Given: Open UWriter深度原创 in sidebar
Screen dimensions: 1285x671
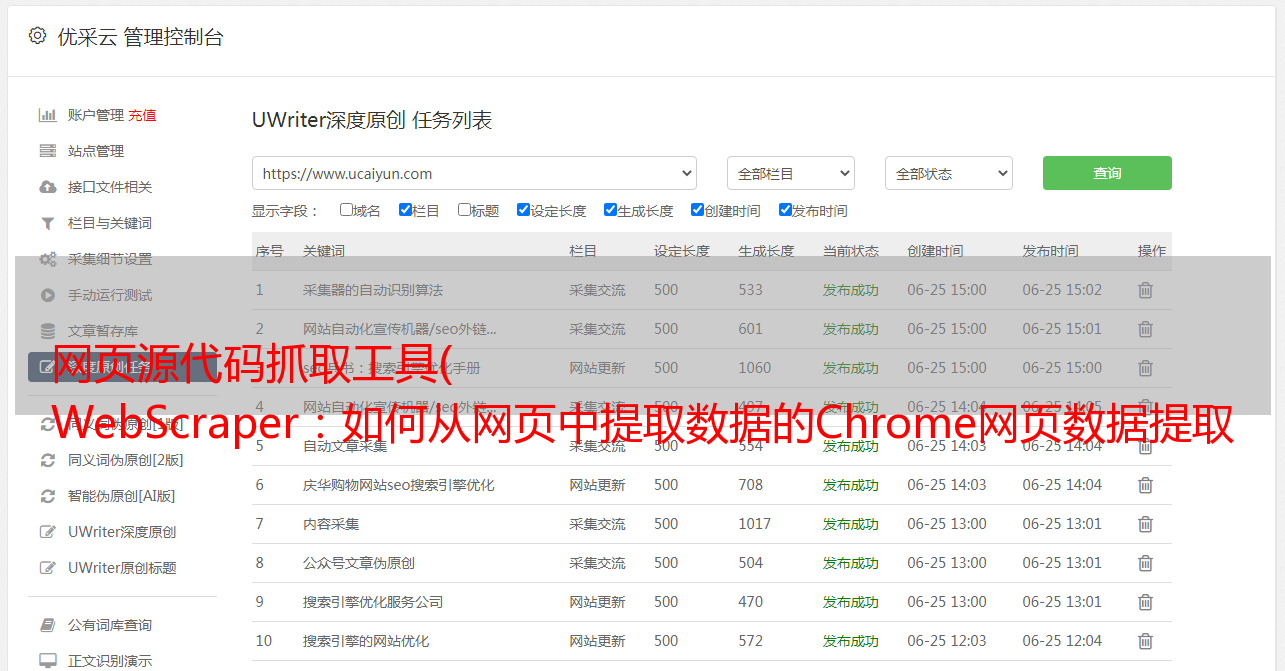Looking at the screenshot, I should click(122, 532).
